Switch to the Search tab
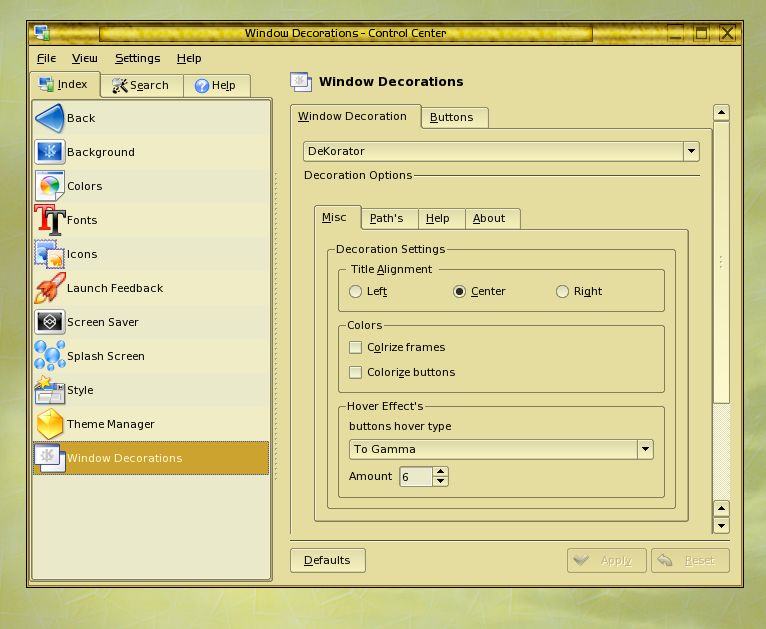This screenshot has height=629, width=766. [142, 85]
